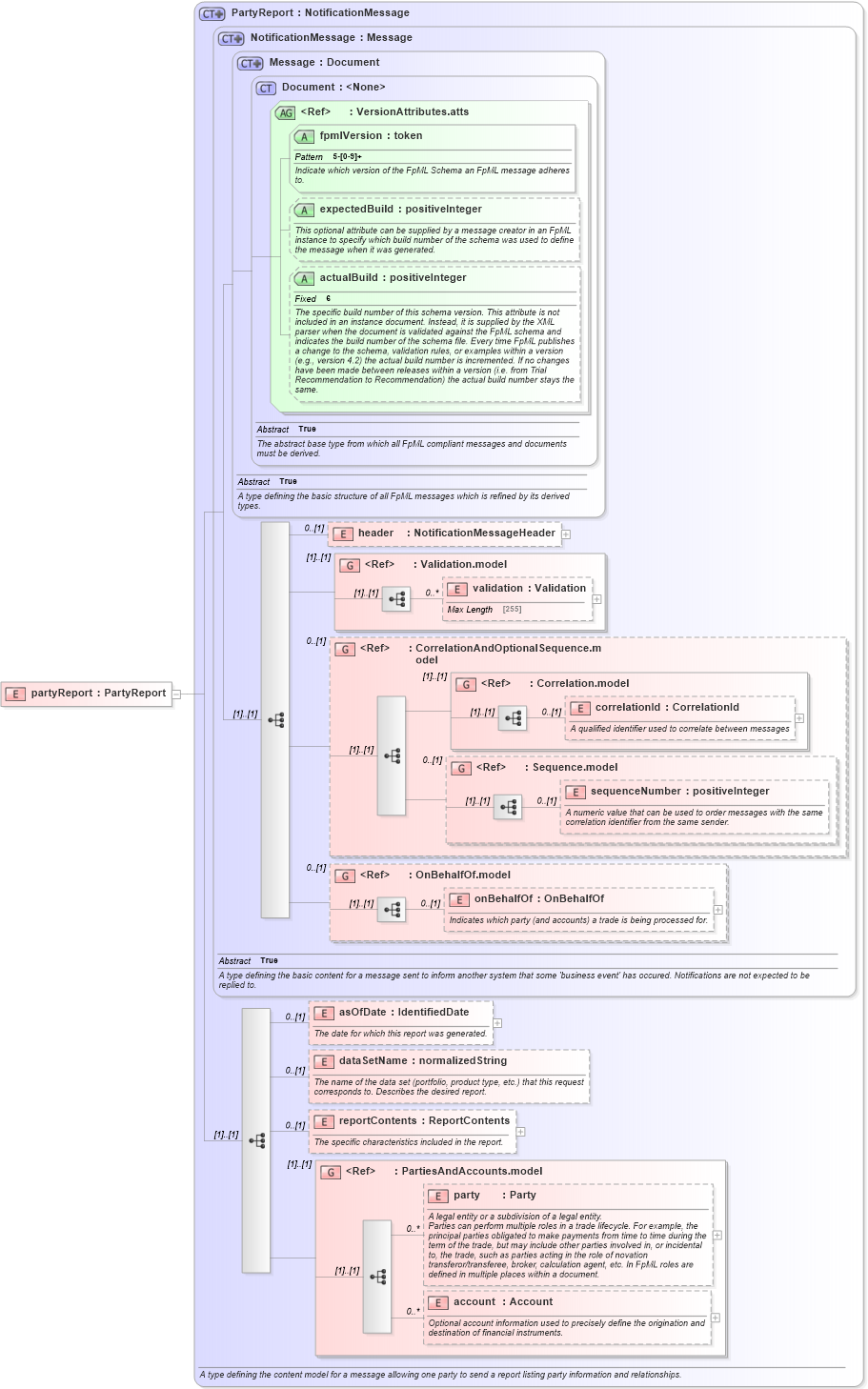Click the sequence compositor inside Sequence.model

[508, 807]
